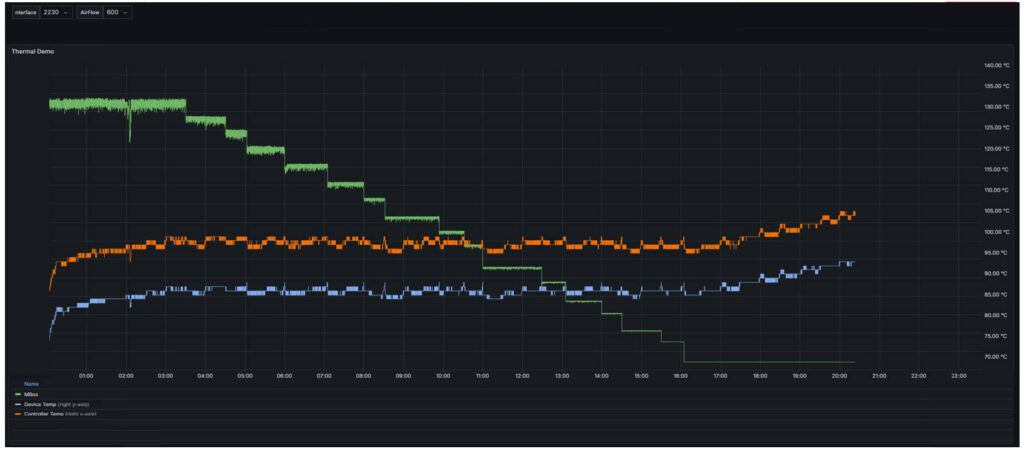Click the 01:00 time axis label
The width and height of the screenshot is (1024, 450).
coord(86,375)
